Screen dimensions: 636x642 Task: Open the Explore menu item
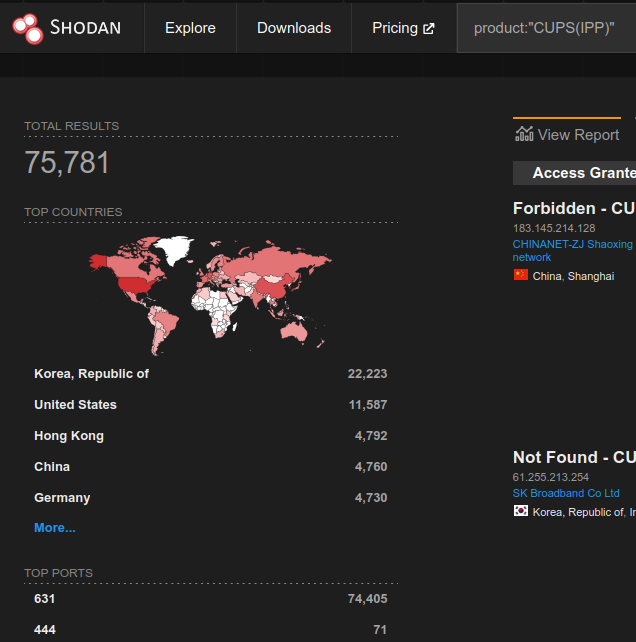pyautogui.click(x=190, y=28)
